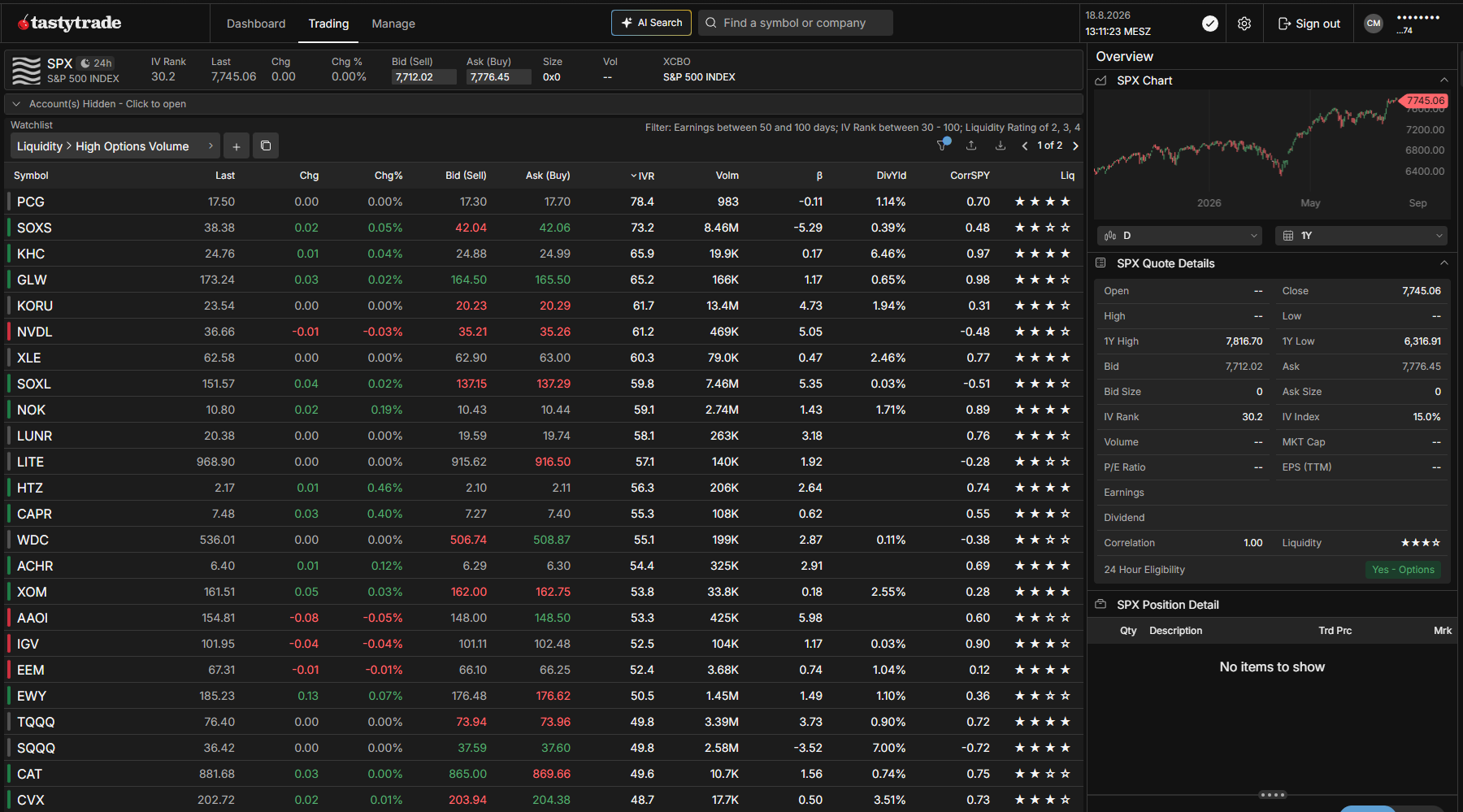Click the sparkle icon on AI Search
Image resolution: width=1463 pixels, height=812 pixels.
coord(627,23)
